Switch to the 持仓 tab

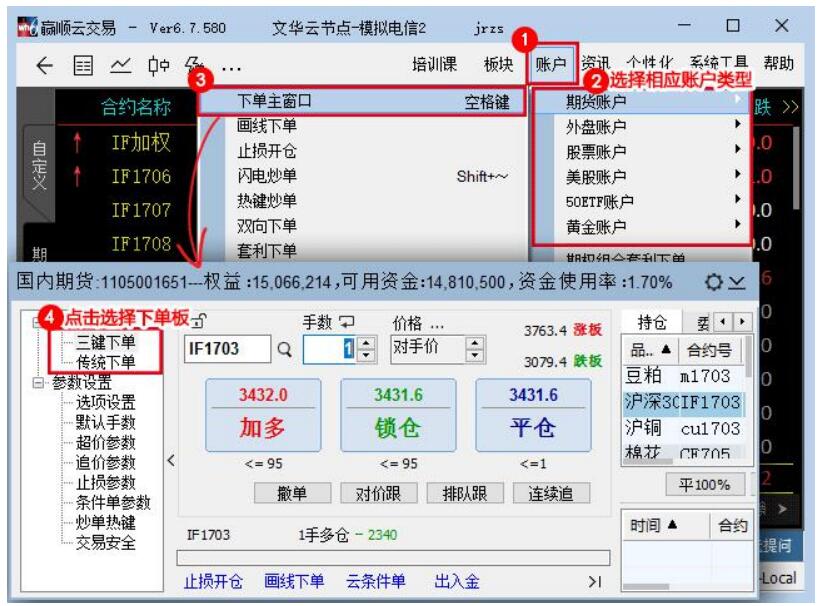(652, 322)
